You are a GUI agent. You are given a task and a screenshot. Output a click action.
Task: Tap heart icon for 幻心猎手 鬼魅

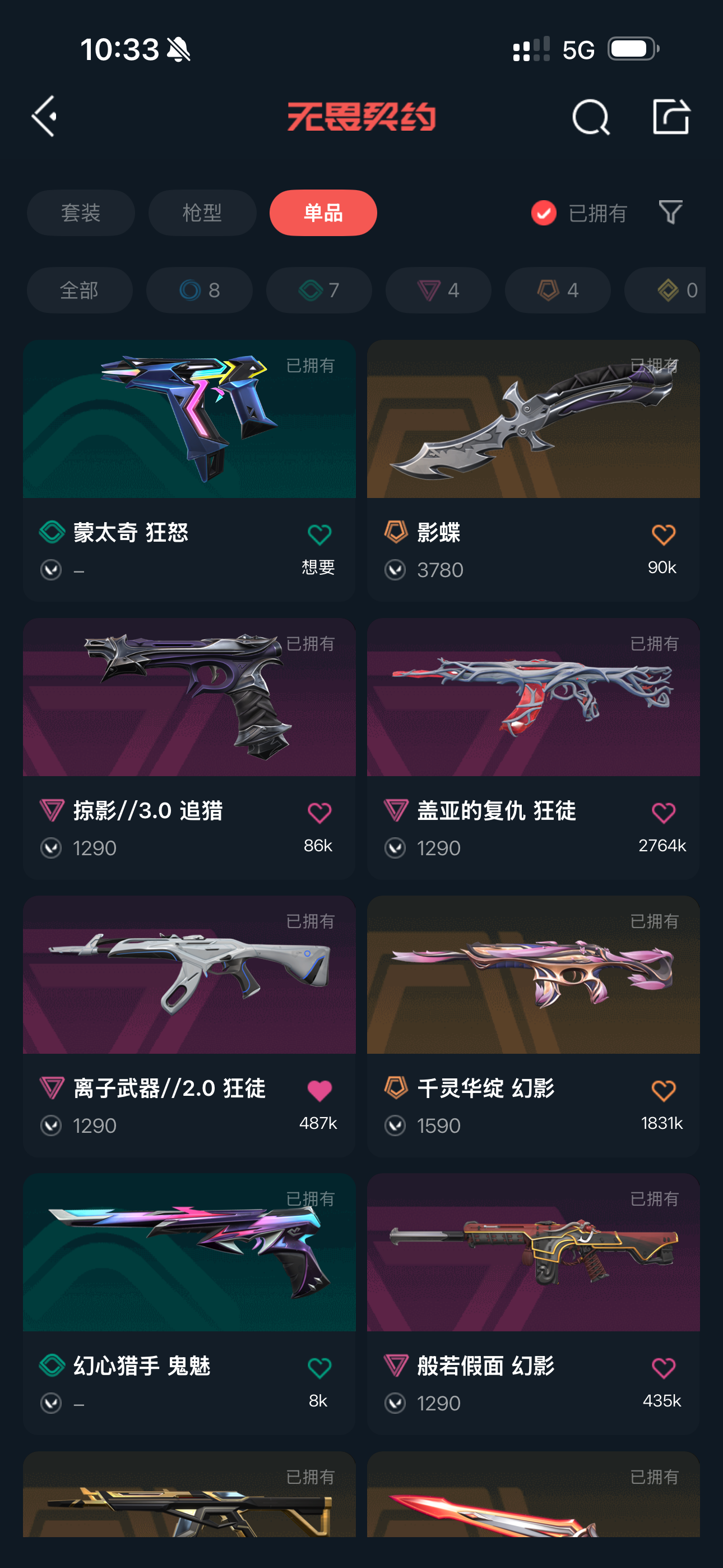click(319, 1368)
